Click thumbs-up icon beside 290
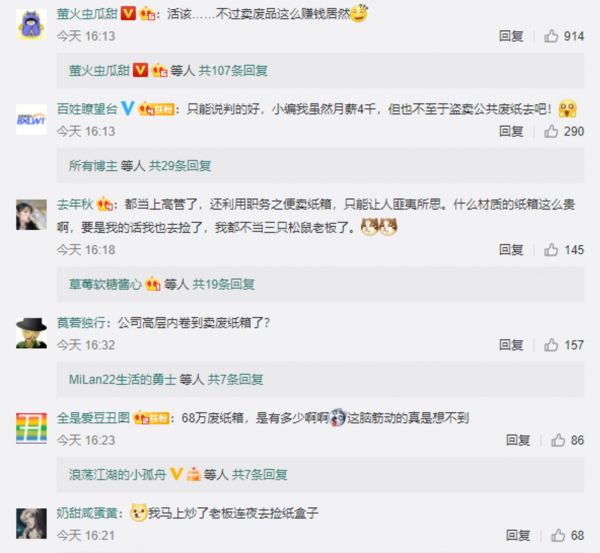 coord(551,131)
